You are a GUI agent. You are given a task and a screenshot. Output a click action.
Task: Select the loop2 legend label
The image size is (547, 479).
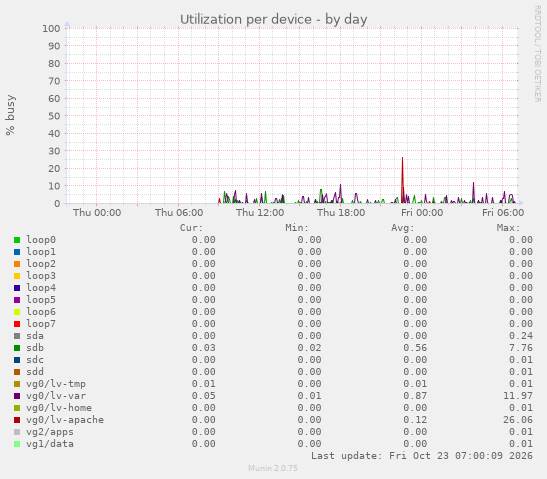click(x=41, y=264)
